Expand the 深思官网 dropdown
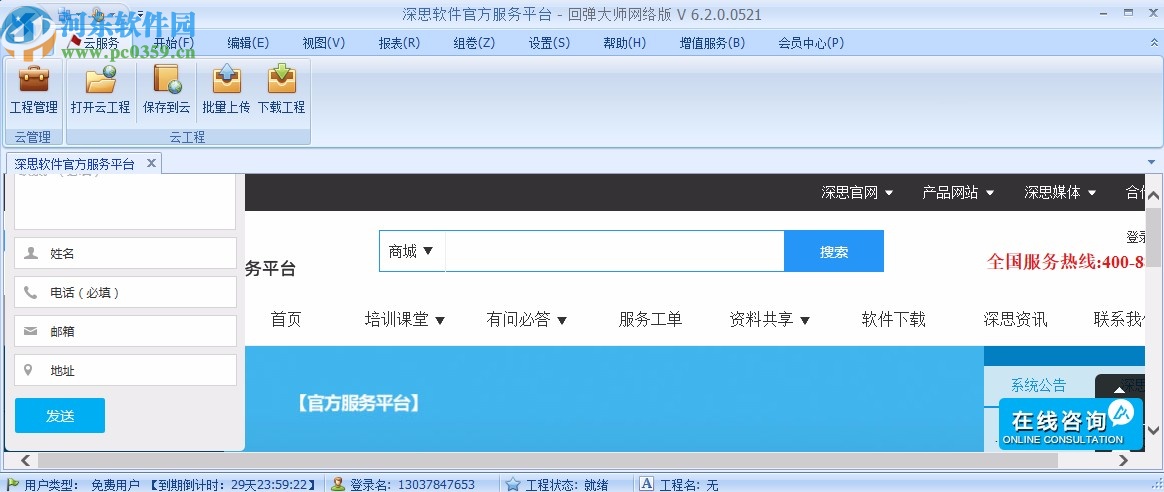Image resolution: width=1164 pixels, height=492 pixels. [x=857, y=193]
